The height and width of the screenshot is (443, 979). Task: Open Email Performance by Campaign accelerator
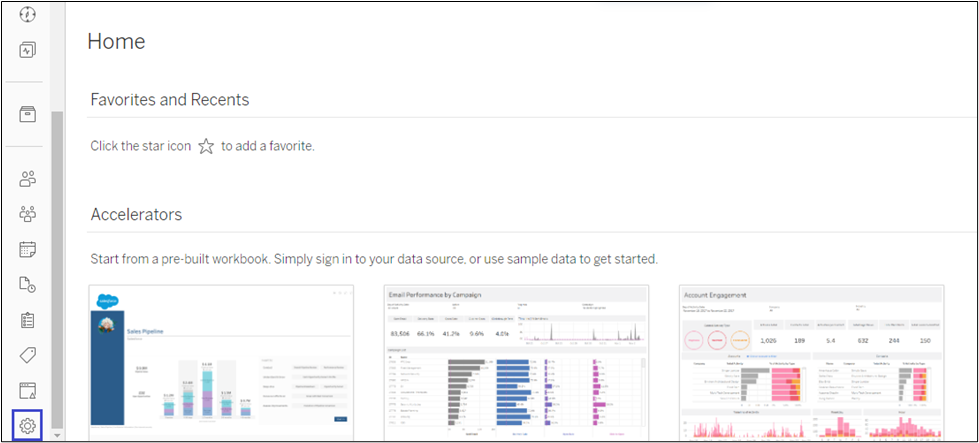pos(516,362)
